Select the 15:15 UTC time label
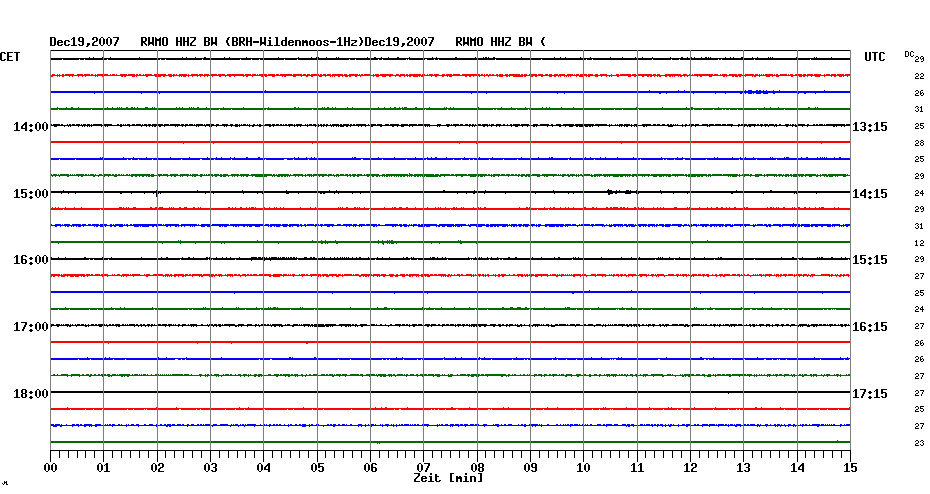The image size is (930, 494). 870,260
